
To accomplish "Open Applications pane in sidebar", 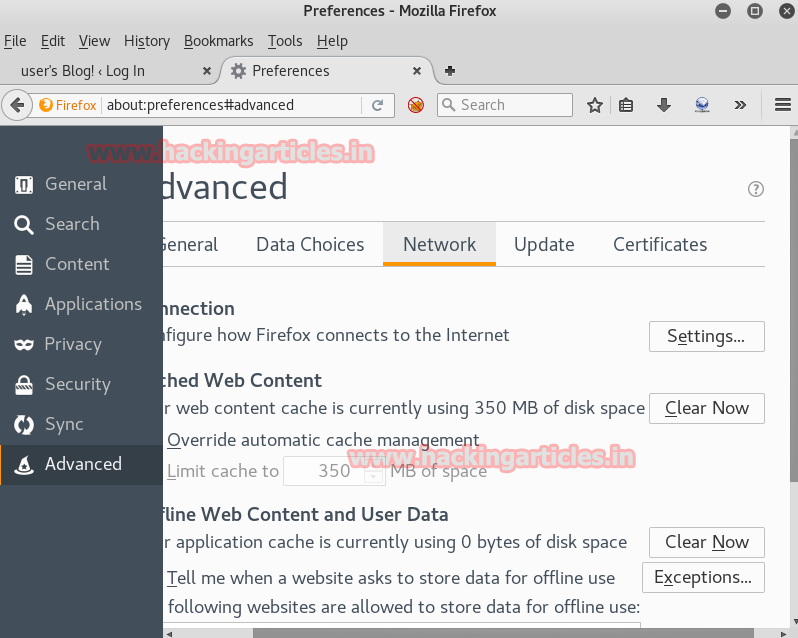I will click(x=81, y=304).
